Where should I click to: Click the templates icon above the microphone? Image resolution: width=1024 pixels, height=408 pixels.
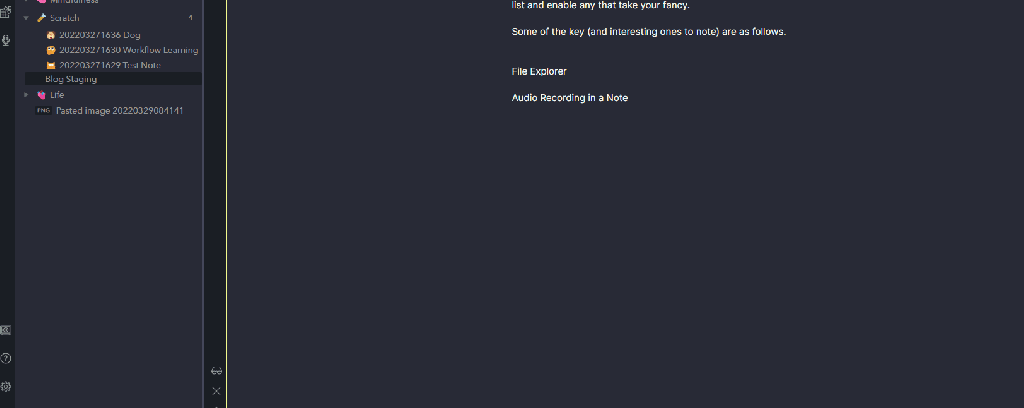pos(6,12)
